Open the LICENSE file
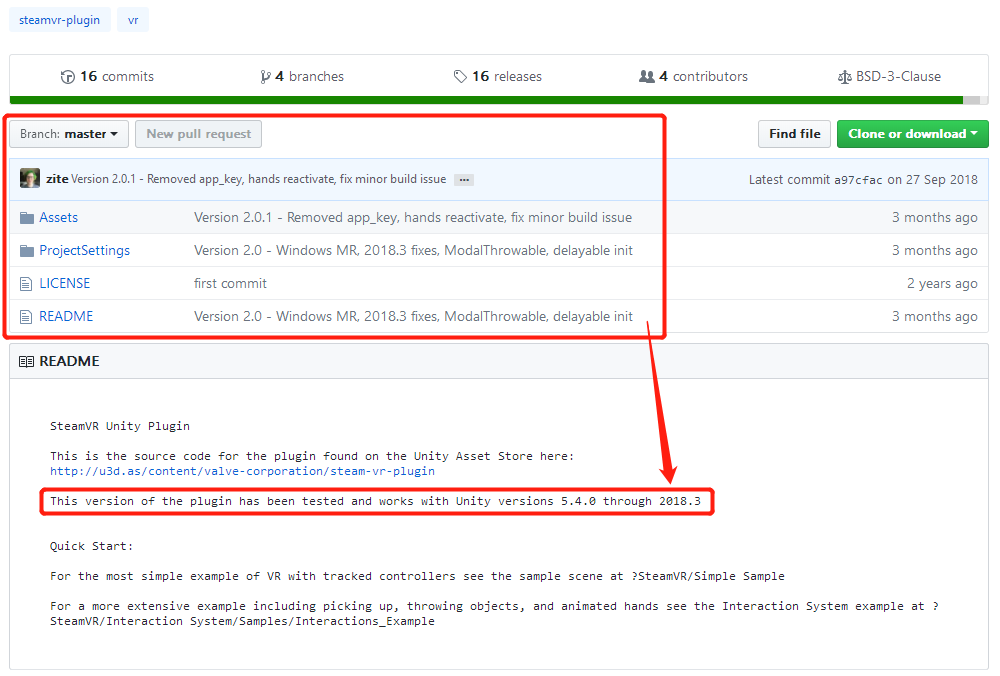The image size is (1000, 676). pos(64,283)
